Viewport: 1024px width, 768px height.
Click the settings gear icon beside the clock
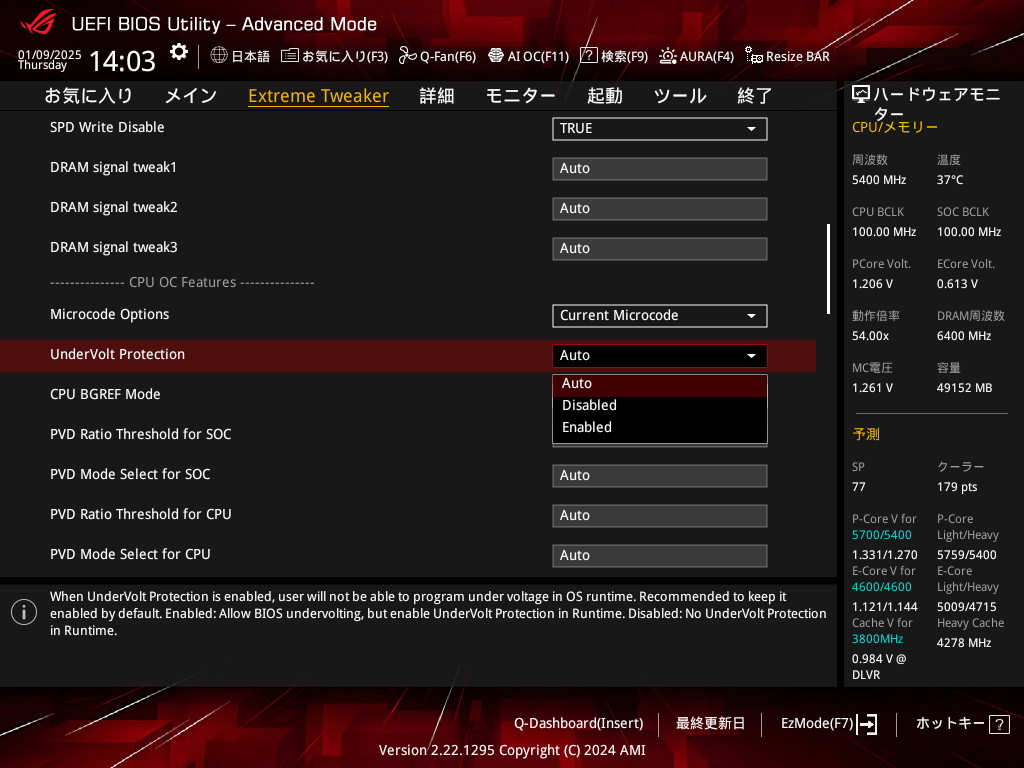pos(178,52)
